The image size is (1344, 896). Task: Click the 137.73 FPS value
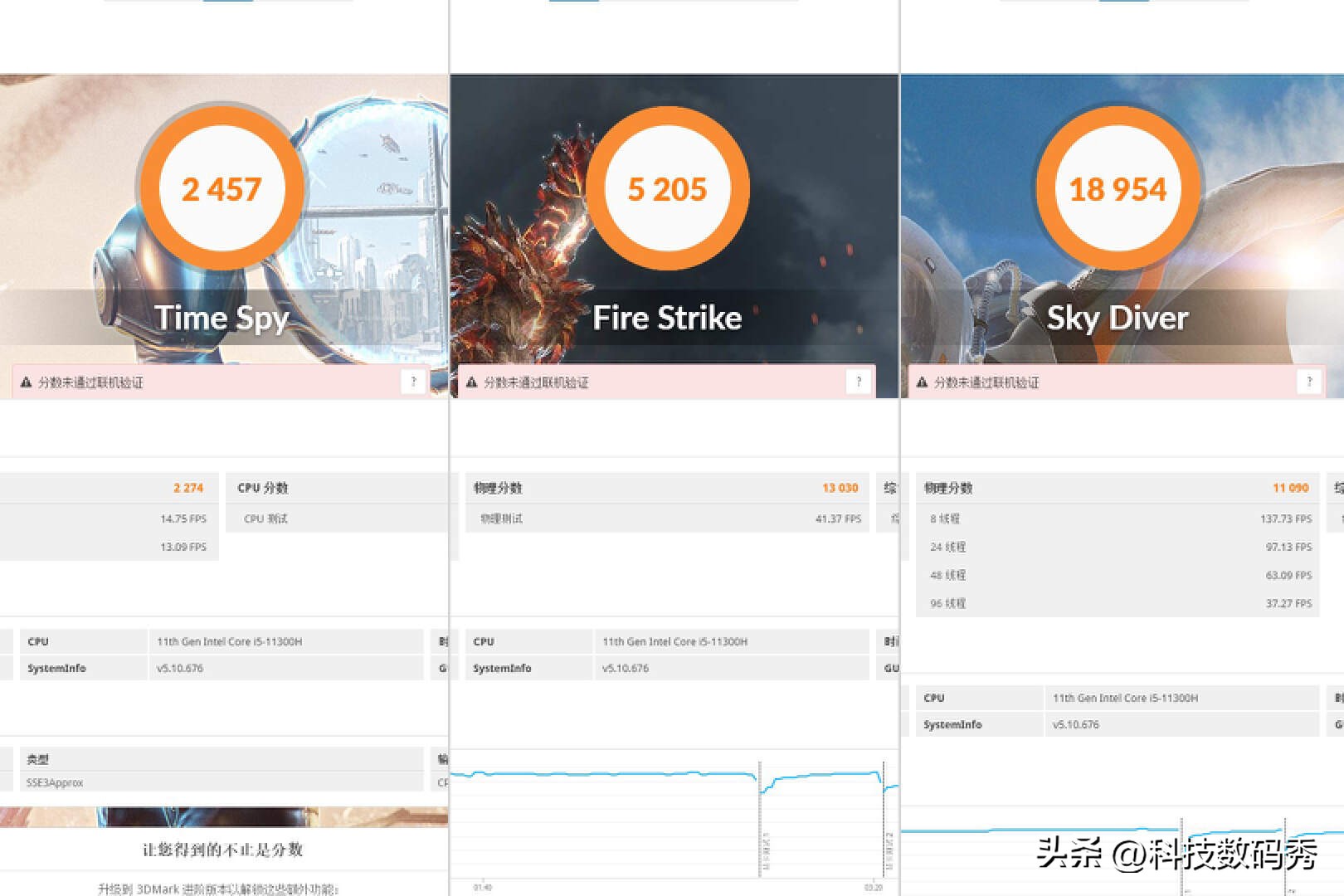pyautogui.click(x=1286, y=519)
